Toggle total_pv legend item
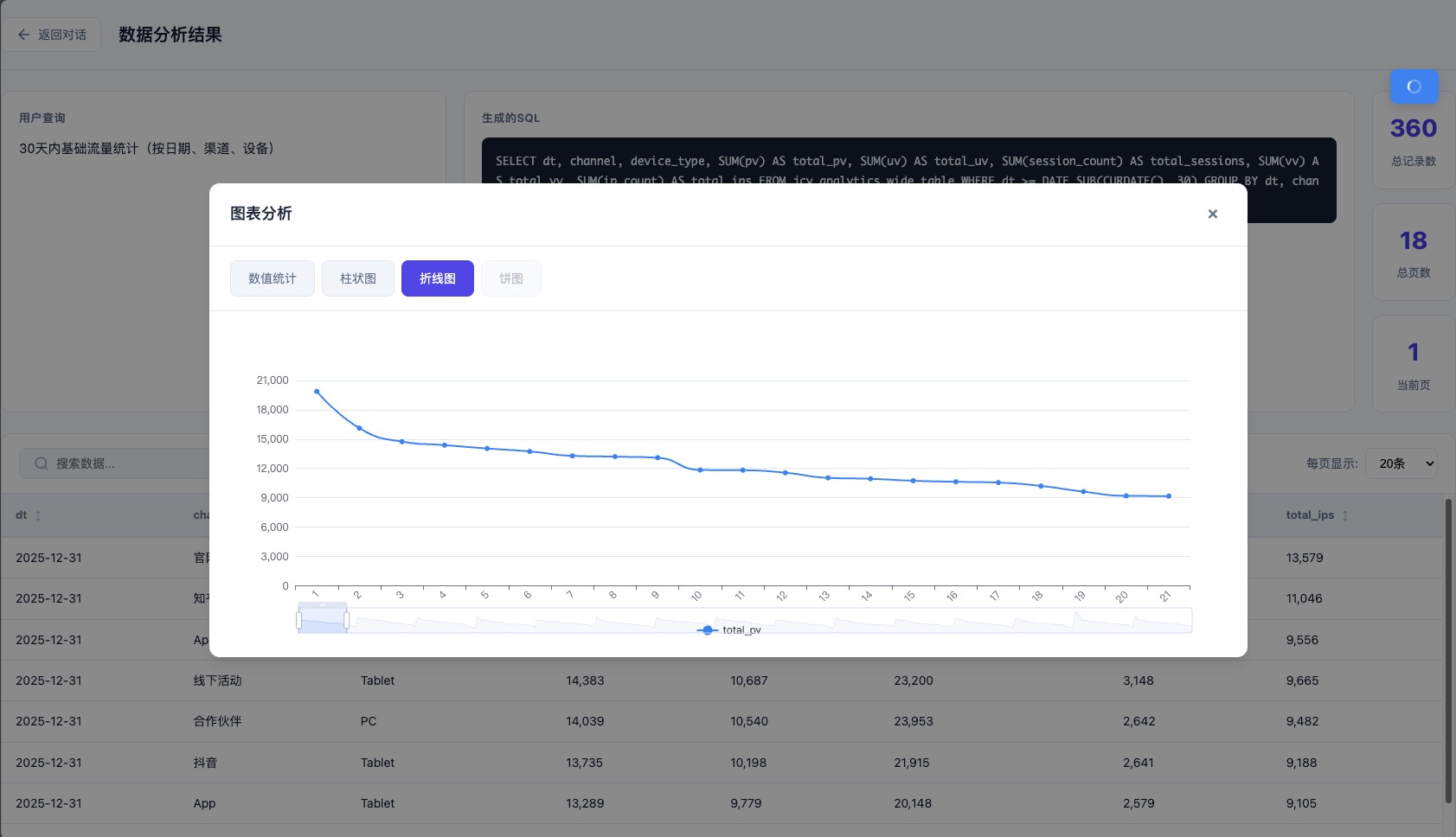Screen dimensions: 1456x837 pos(728,630)
